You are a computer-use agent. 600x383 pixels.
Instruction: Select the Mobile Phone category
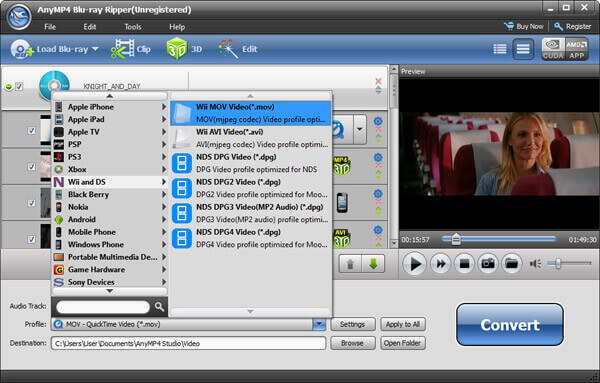click(110, 232)
